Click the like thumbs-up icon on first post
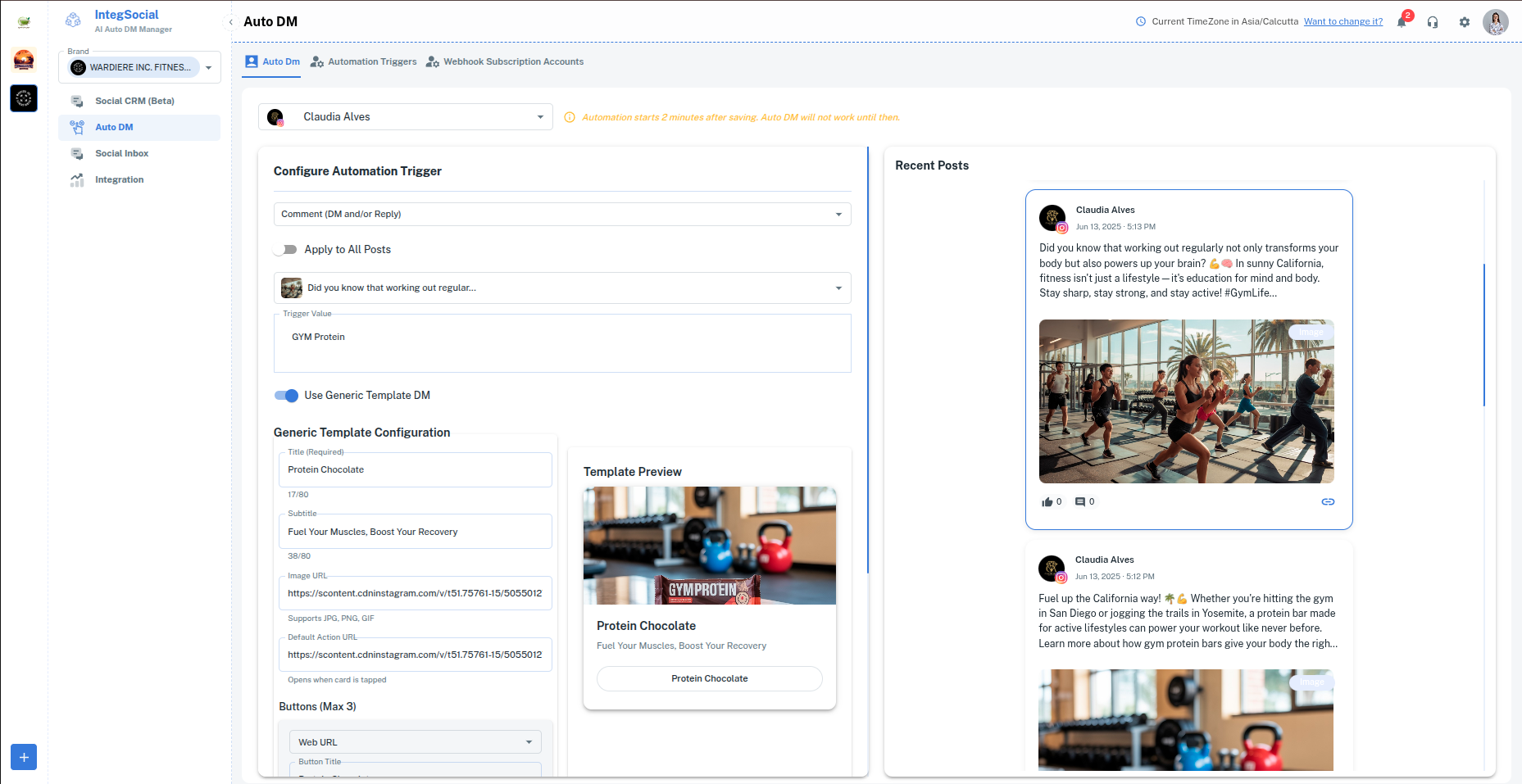 pyautogui.click(x=1047, y=501)
